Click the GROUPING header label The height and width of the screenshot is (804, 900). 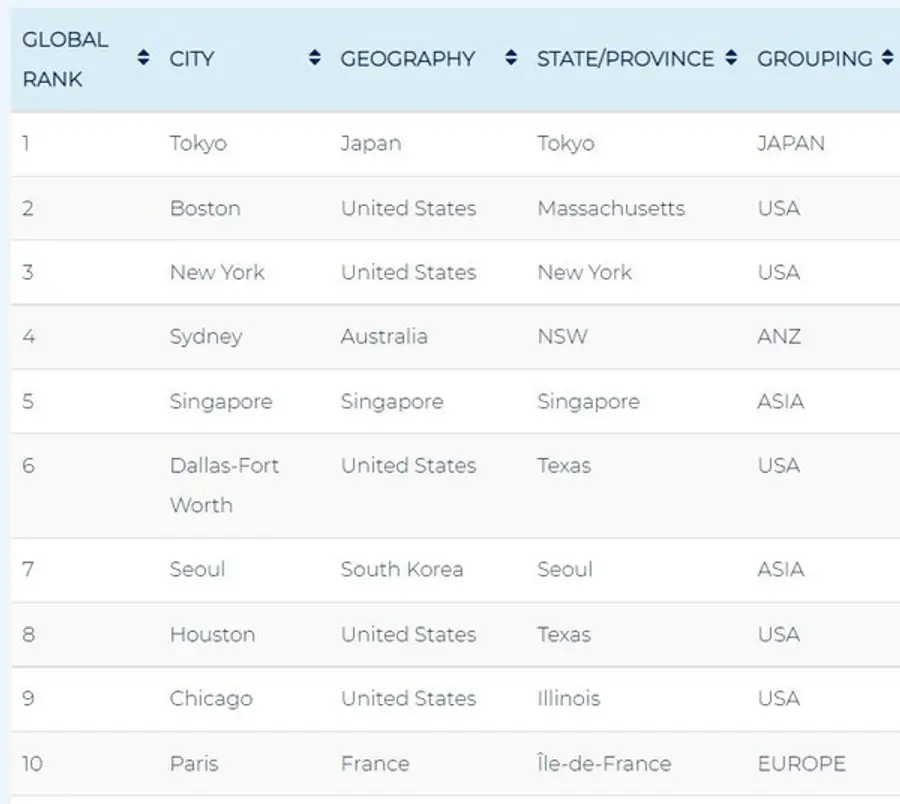tap(814, 59)
